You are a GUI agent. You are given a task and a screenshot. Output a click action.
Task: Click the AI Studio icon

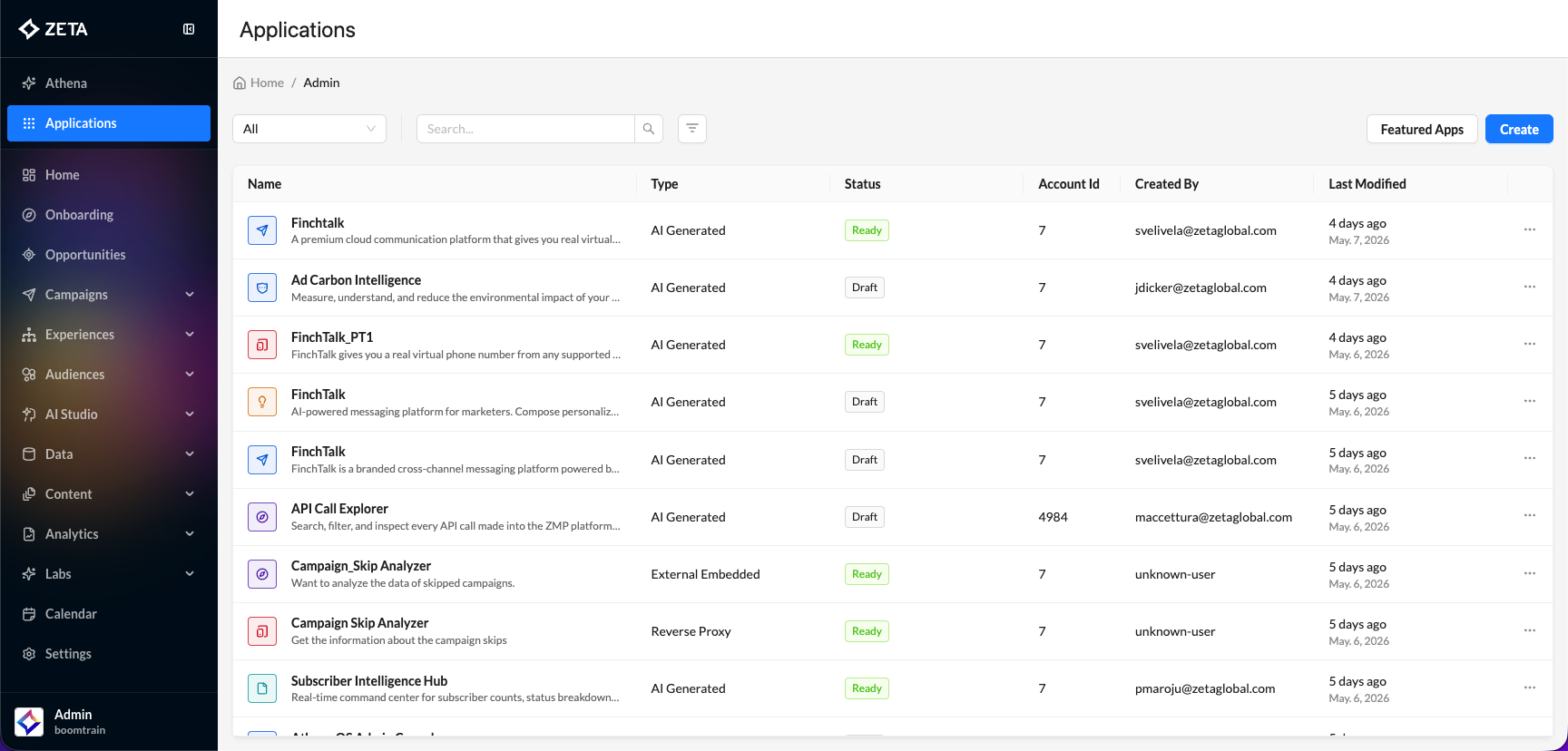[29, 415]
